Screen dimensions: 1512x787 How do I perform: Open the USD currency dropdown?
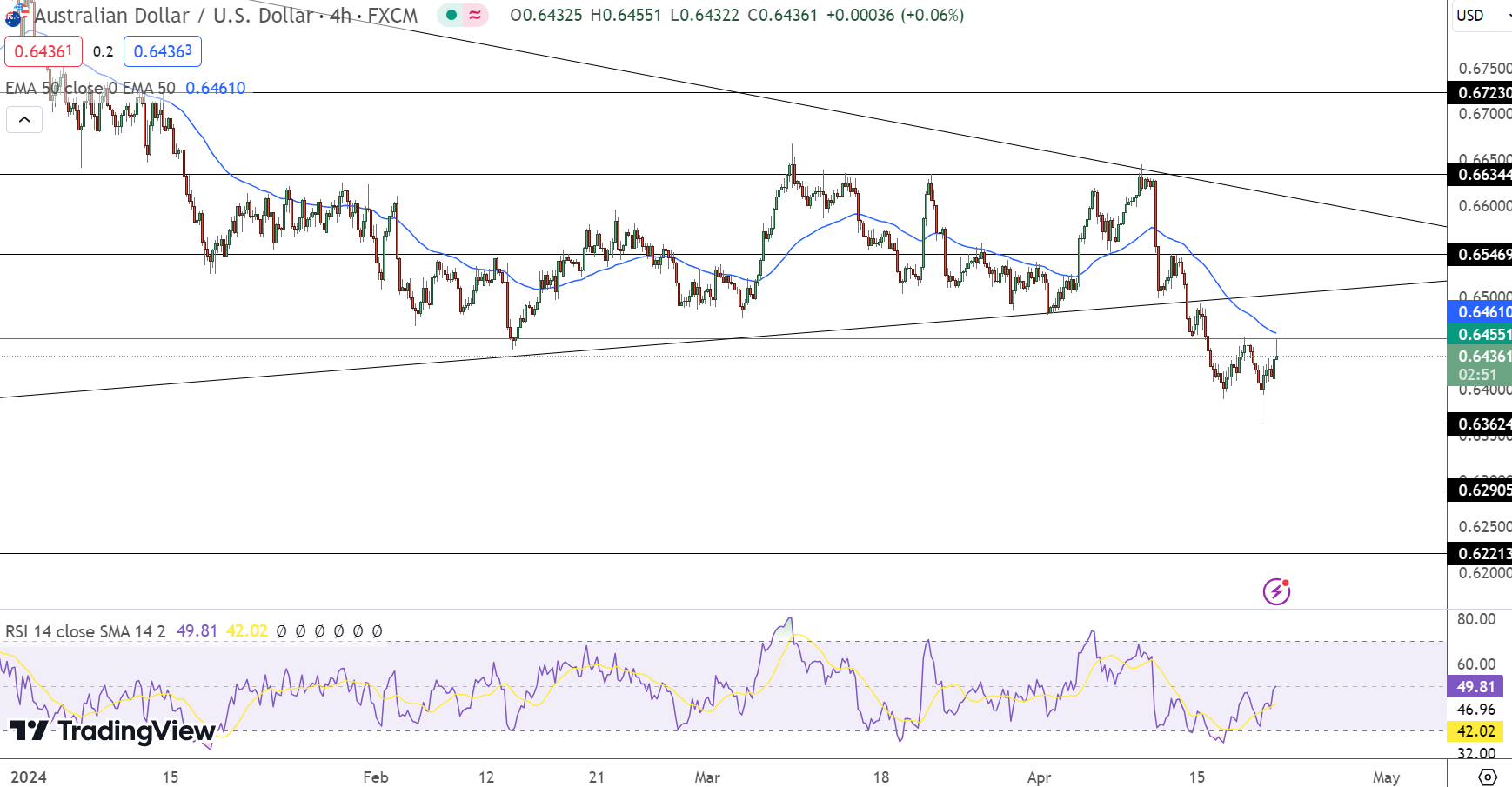coord(1479,15)
